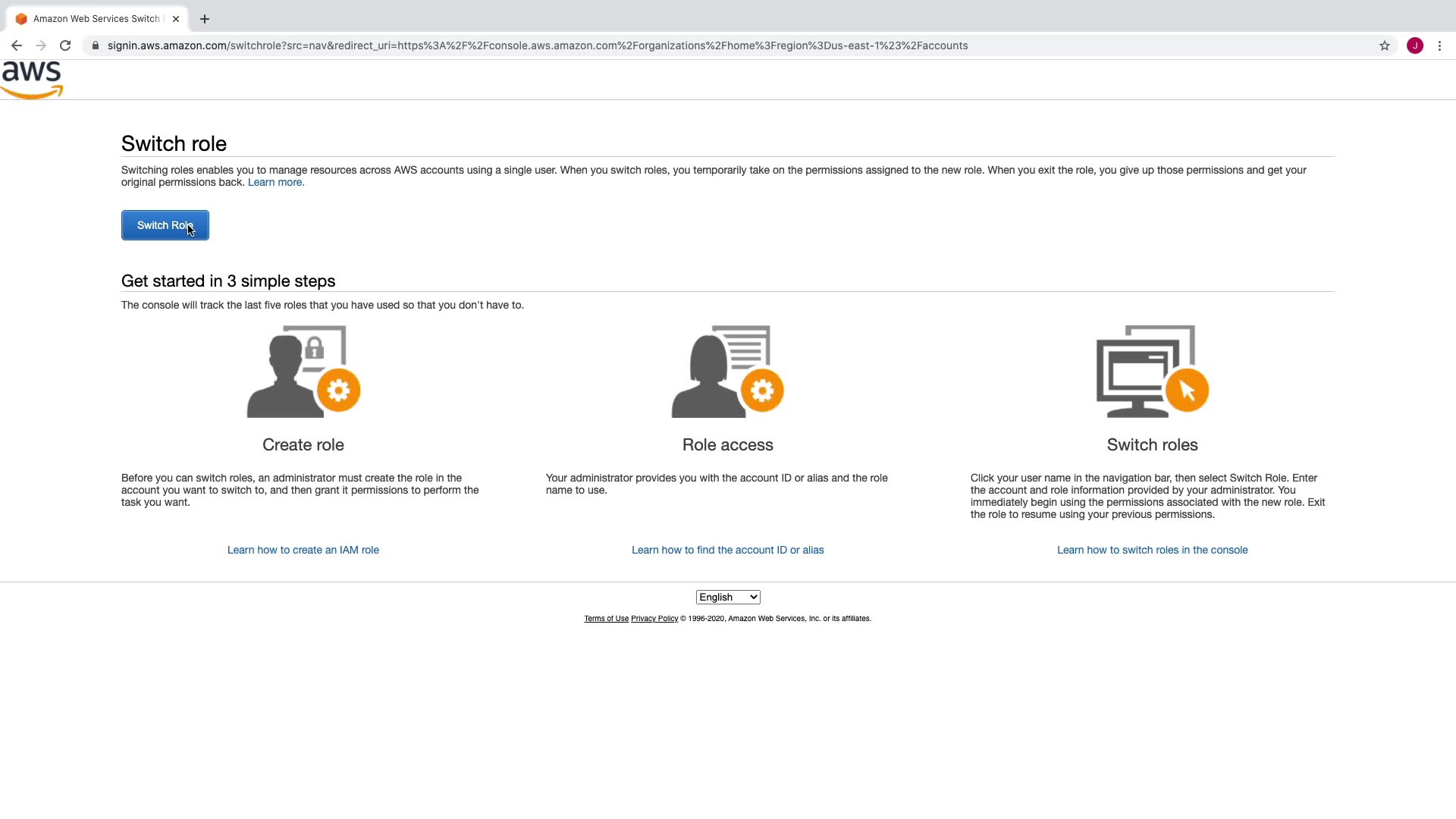
Task: Bookmark this page with star icon
Action: (1385, 45)
